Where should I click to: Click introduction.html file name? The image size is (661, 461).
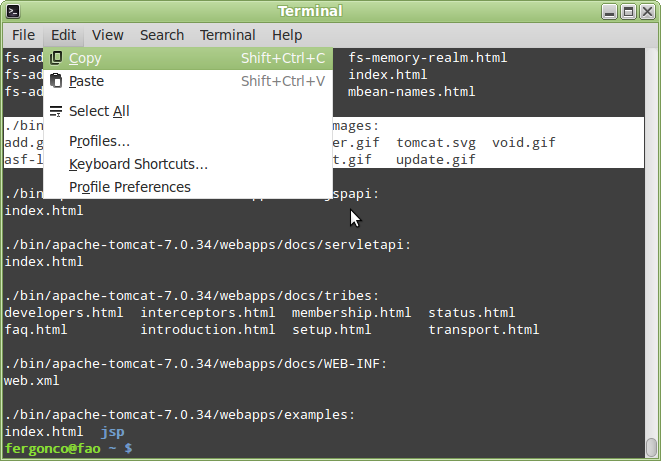208,330
